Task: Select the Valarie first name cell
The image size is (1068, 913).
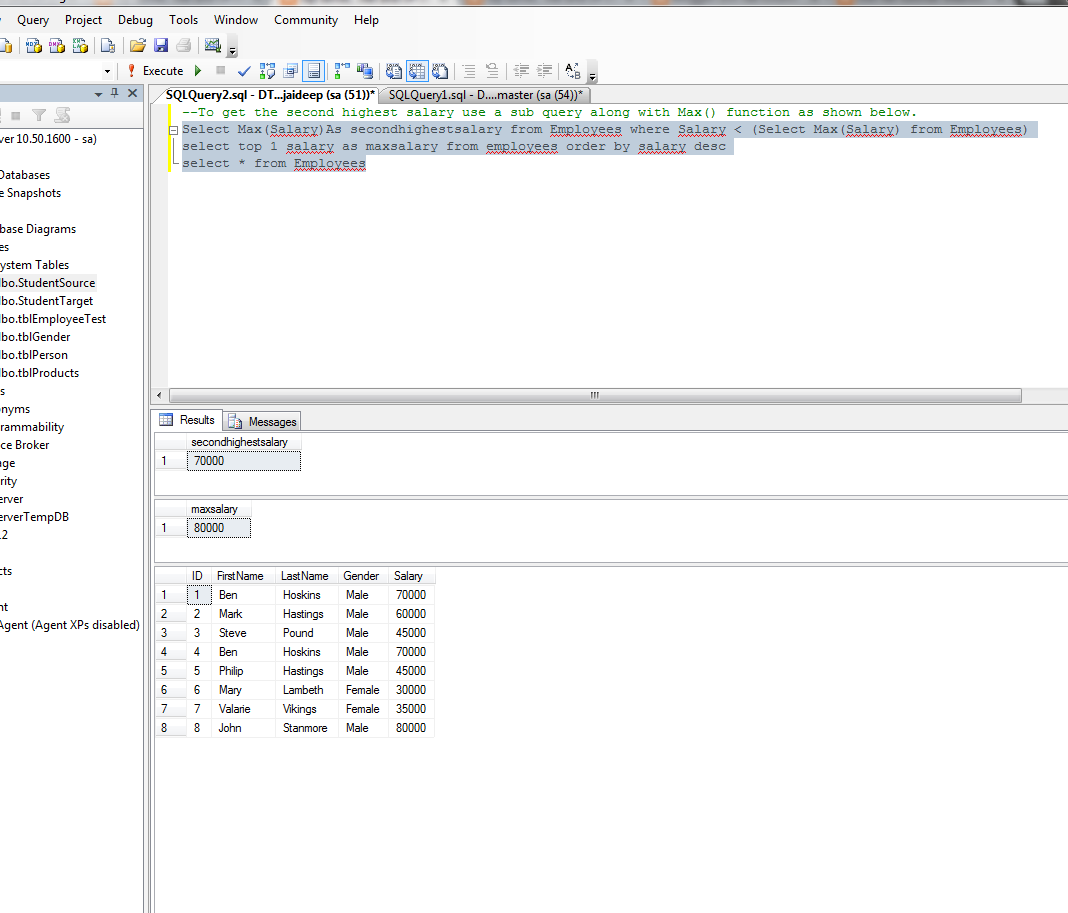Action: pos(243,709)
